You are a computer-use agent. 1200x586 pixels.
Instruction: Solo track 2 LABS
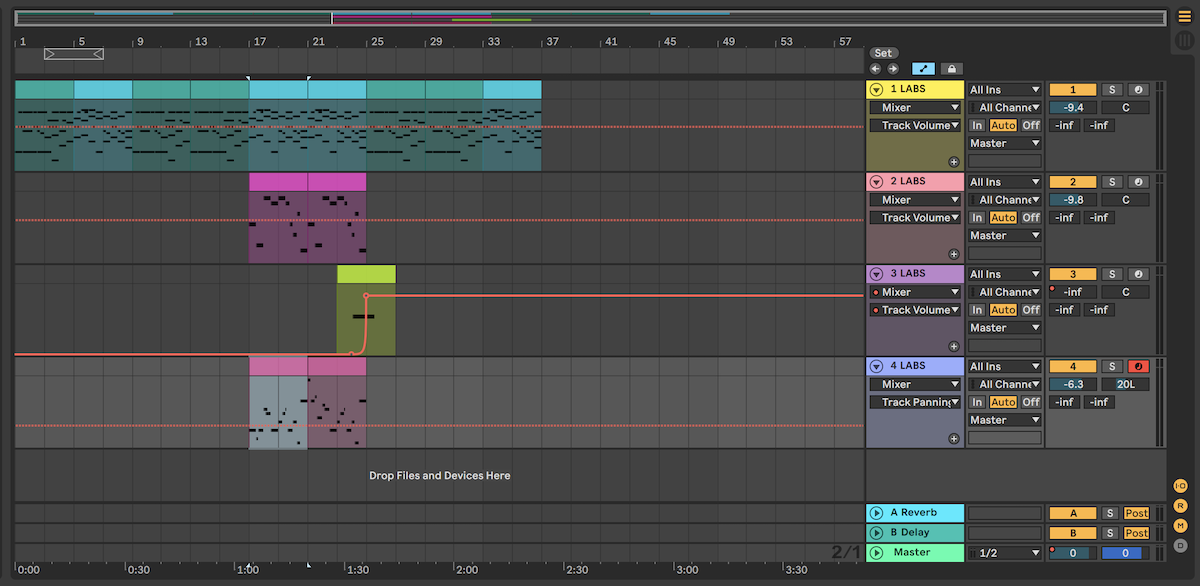tap(1110, 182)
